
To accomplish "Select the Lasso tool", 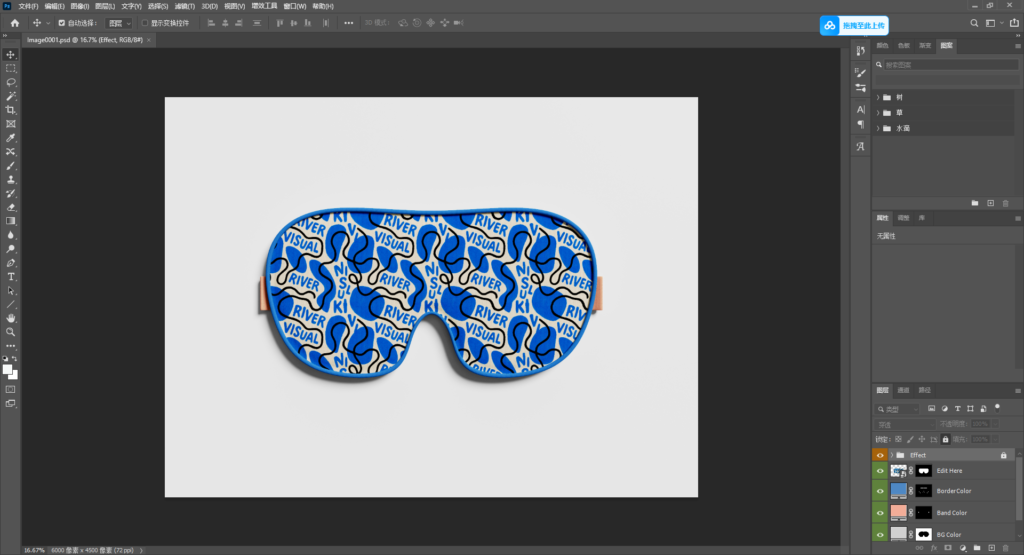I will (10, 82).
